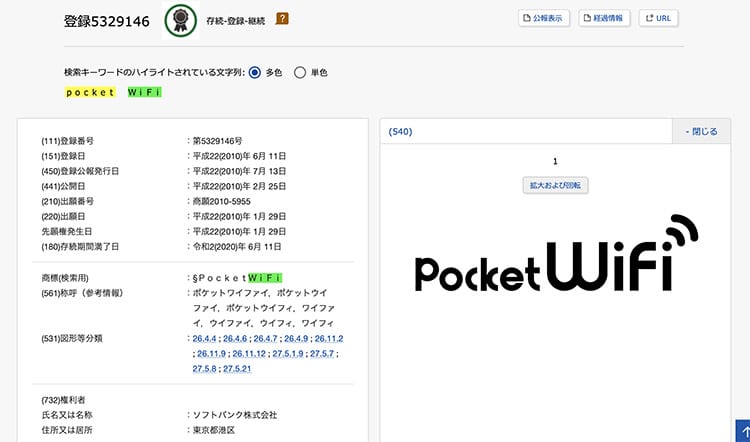Open figure classification 26.4.7 link

pos(265,339)
